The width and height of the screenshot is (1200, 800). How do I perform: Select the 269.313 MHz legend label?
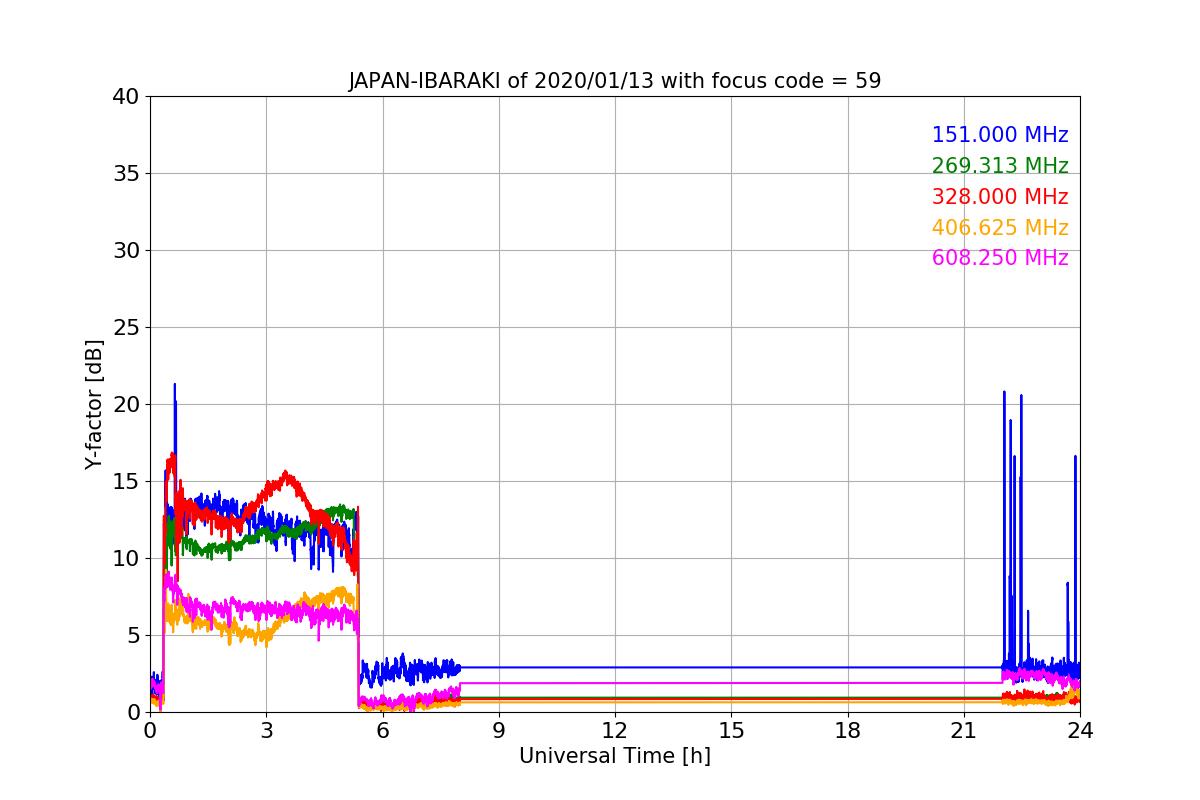1000,166
